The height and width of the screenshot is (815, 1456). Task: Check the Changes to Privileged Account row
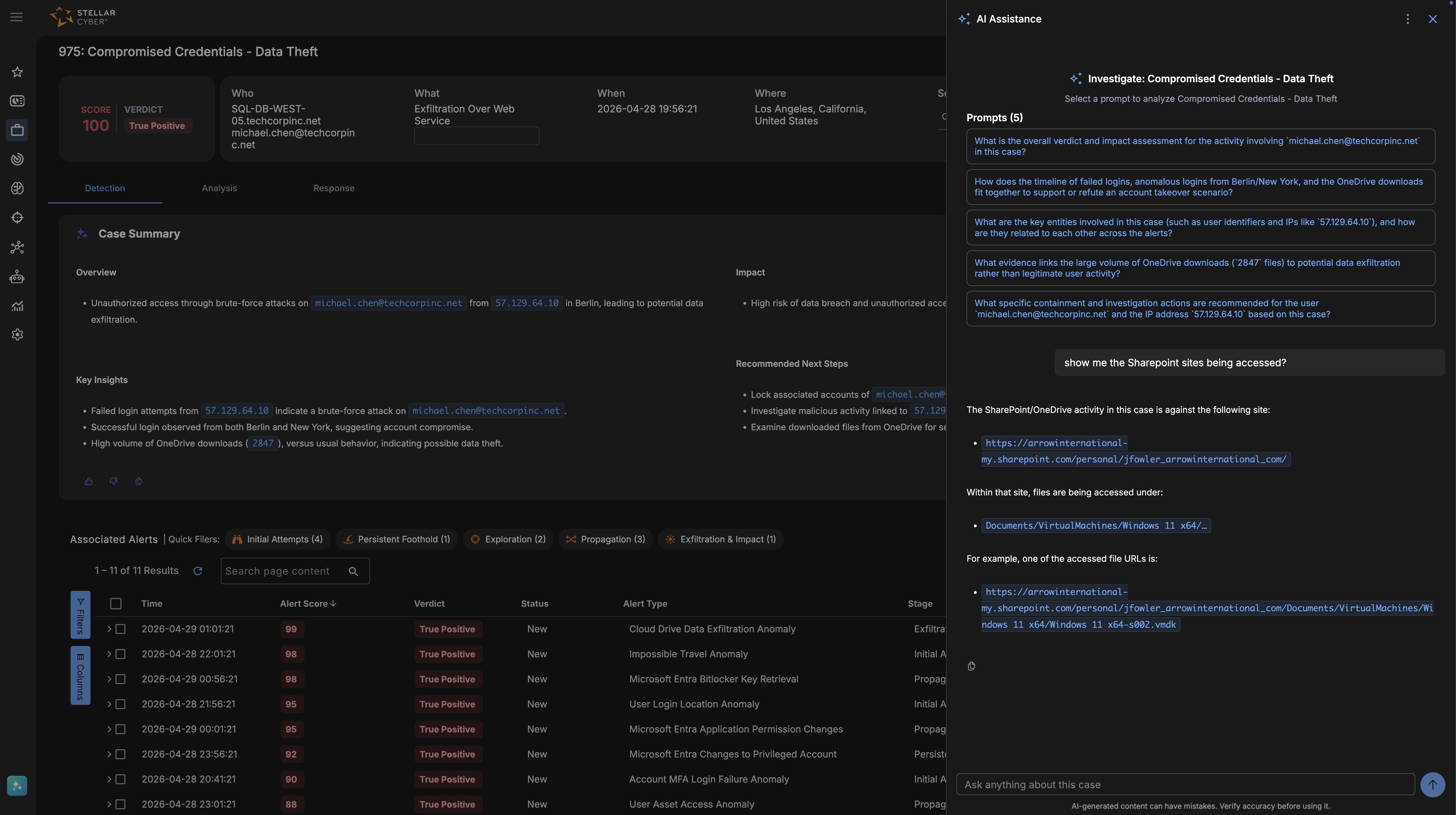tap(120, 754)
